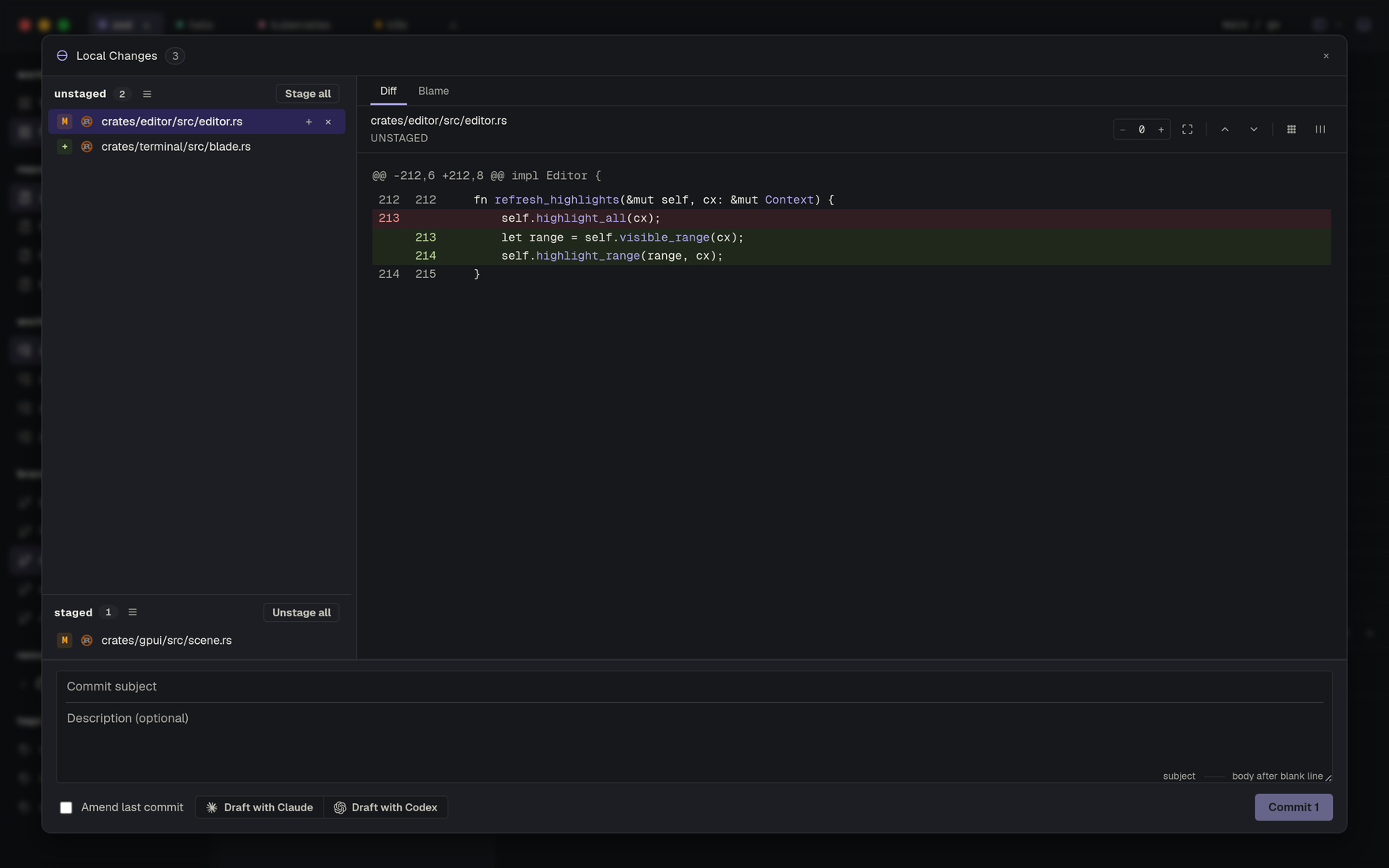This screenshot has width=1389, height=868.
Task: Select staged file crates/gpui/src/scene.rs
Action: coord(197,641)
